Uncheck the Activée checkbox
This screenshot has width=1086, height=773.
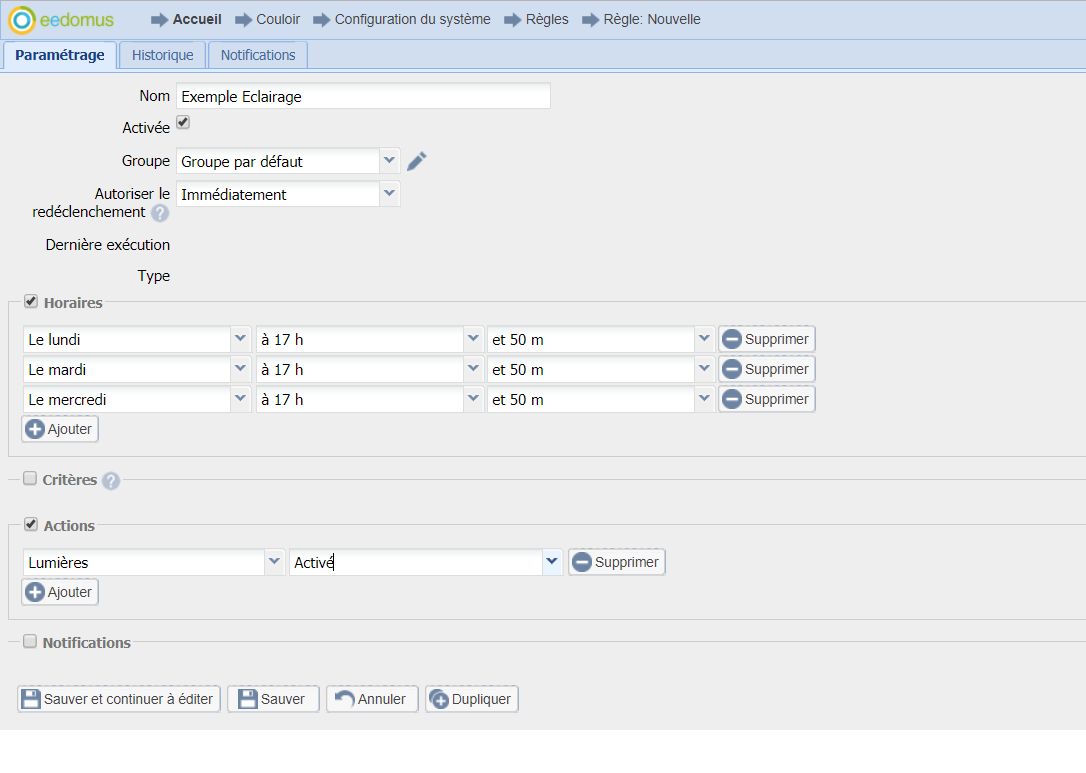[183, 123]
